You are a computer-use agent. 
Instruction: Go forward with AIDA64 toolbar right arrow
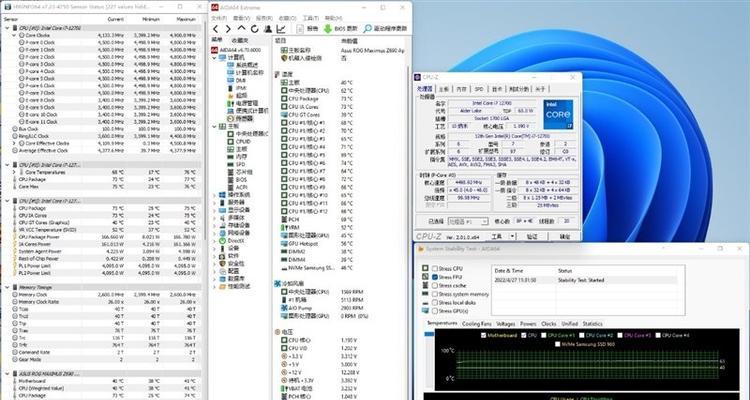[x=228, y=29]
